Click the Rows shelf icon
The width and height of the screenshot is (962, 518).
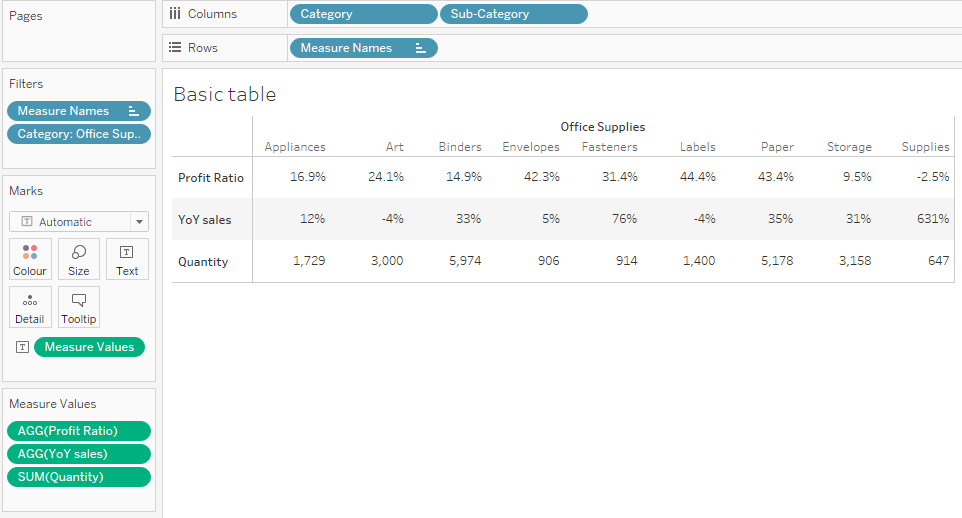(x=175, y=48)
